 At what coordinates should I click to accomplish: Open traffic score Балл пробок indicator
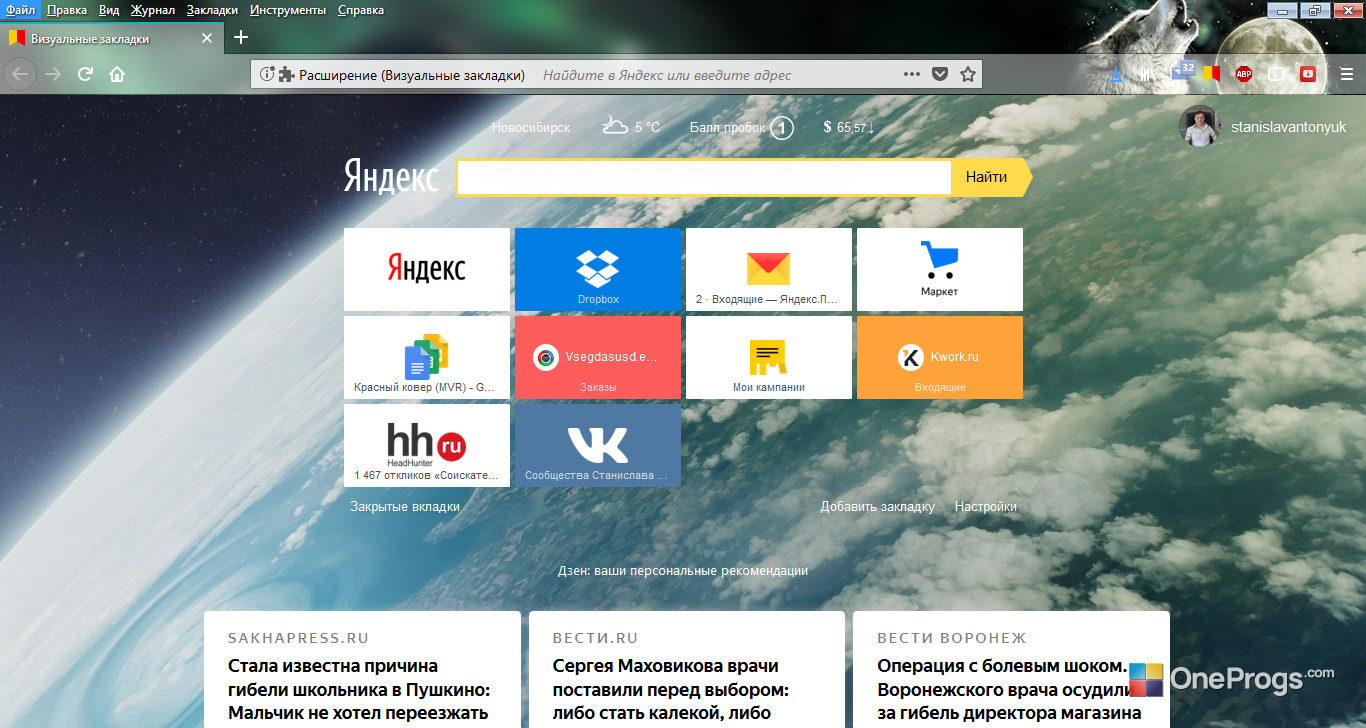click(x=742, y=127)
